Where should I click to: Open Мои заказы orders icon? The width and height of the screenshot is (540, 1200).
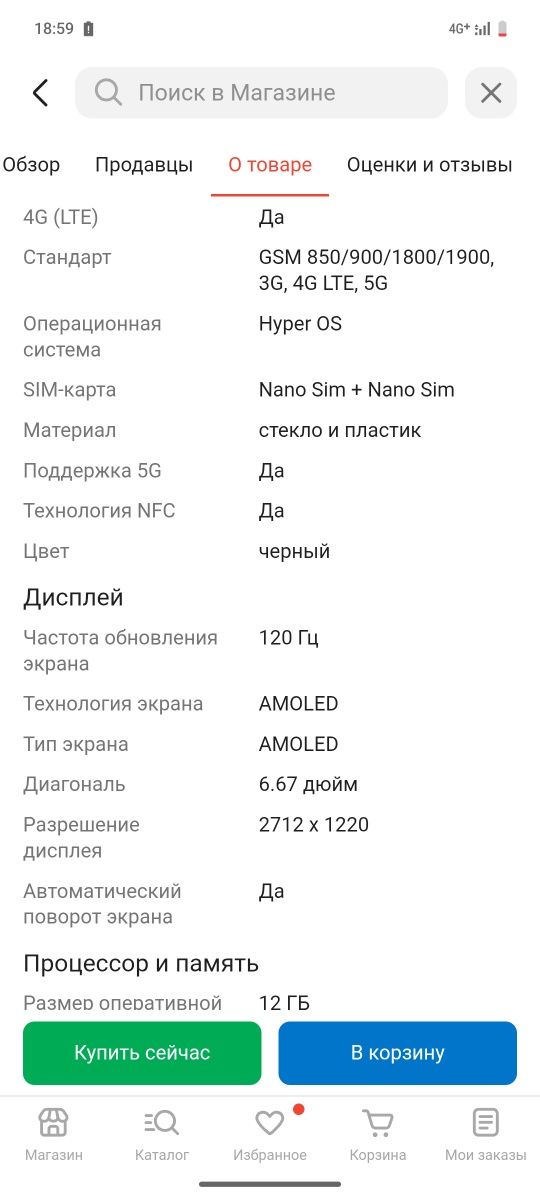[486, 1123]
